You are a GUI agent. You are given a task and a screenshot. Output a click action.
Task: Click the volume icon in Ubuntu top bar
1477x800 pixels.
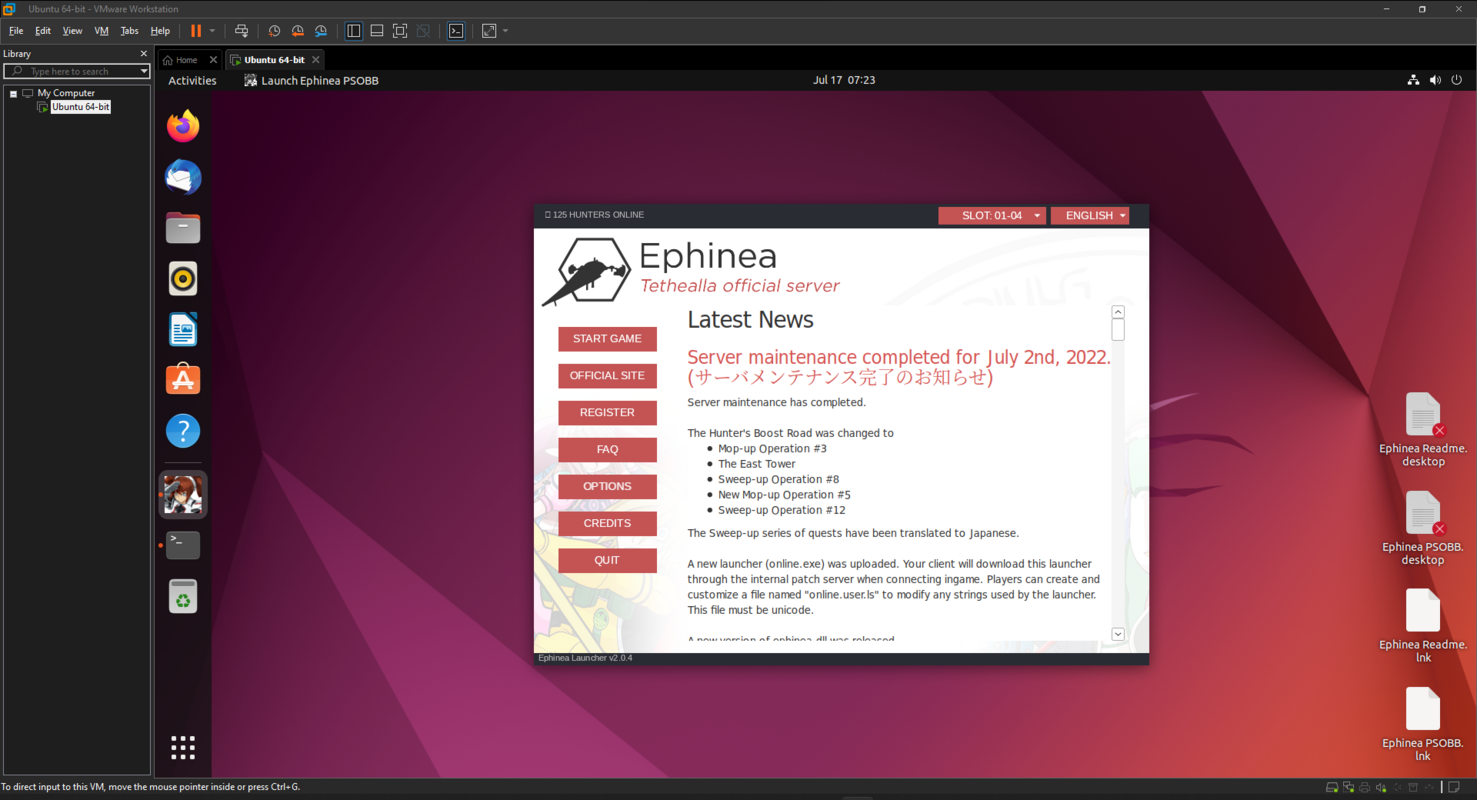pyautogui.click(x=1435, y=80)
